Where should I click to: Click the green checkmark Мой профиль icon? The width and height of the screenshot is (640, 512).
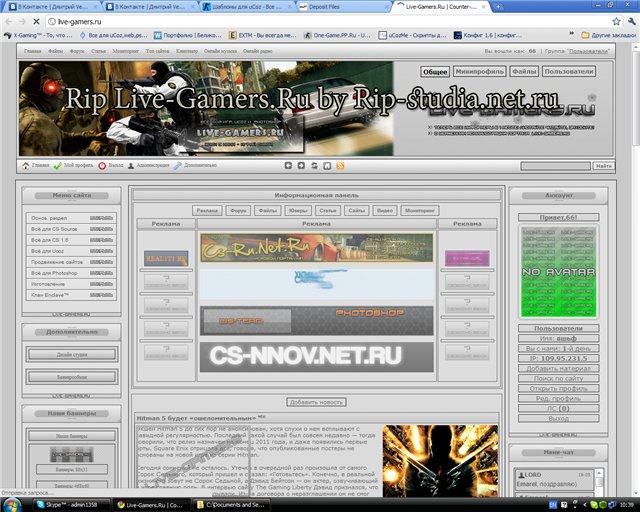(x=58, y=166)
